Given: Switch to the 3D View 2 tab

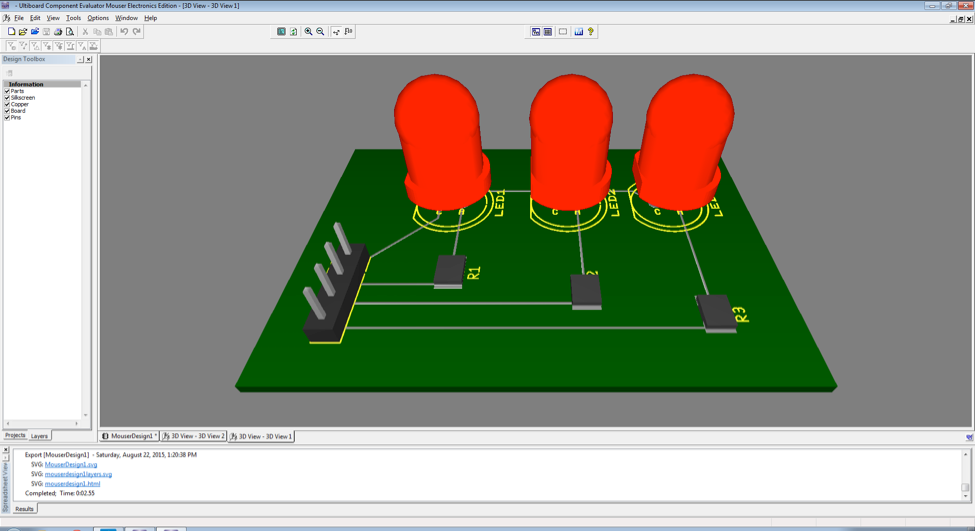Looking at the screenshot, I should pyautogui.click(x=195, y=436).
